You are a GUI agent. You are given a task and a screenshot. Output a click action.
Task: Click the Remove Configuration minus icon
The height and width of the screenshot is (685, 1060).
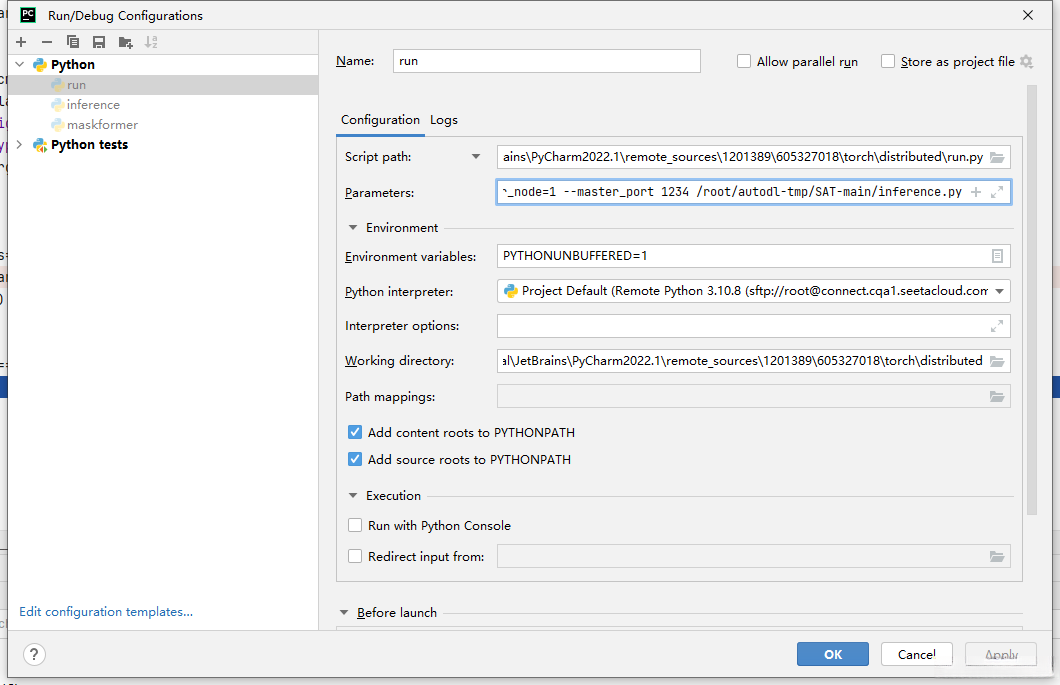46,42
